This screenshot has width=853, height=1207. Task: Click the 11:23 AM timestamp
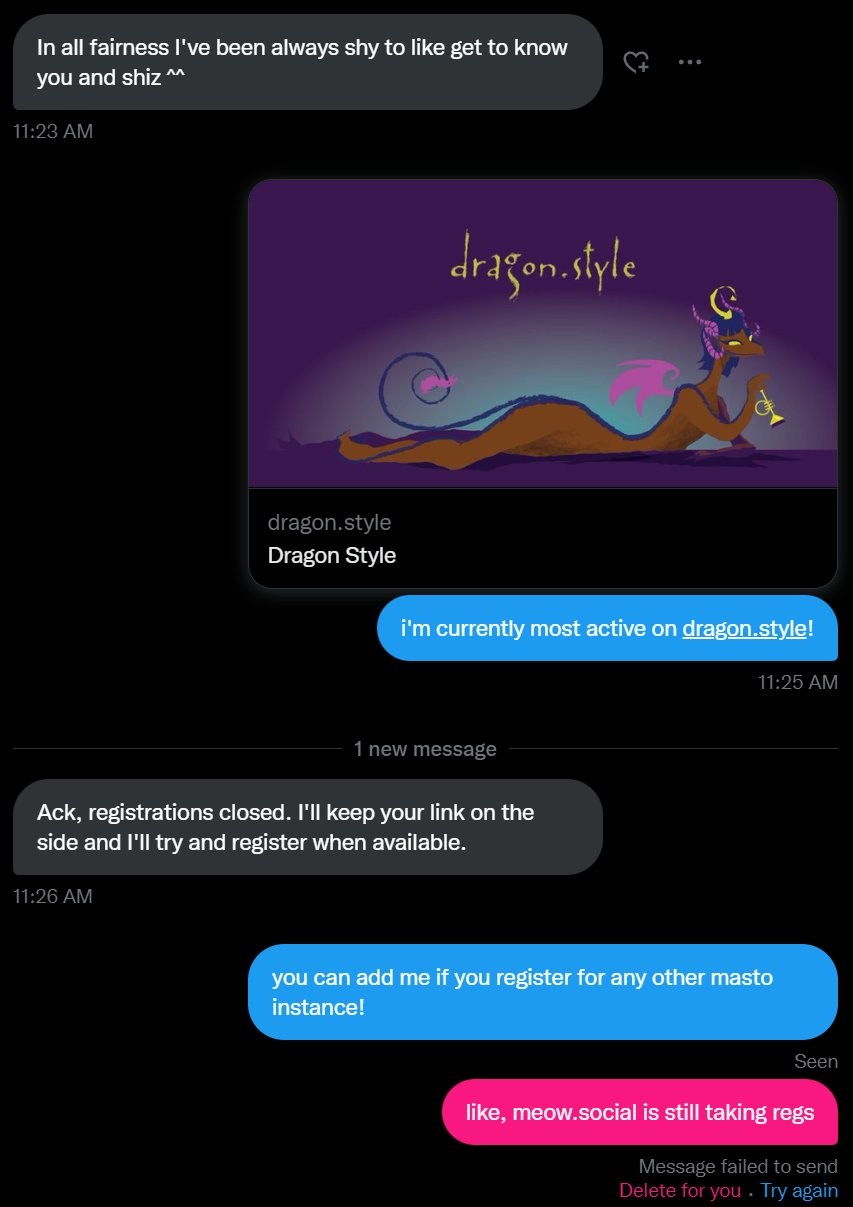[53, 131]
